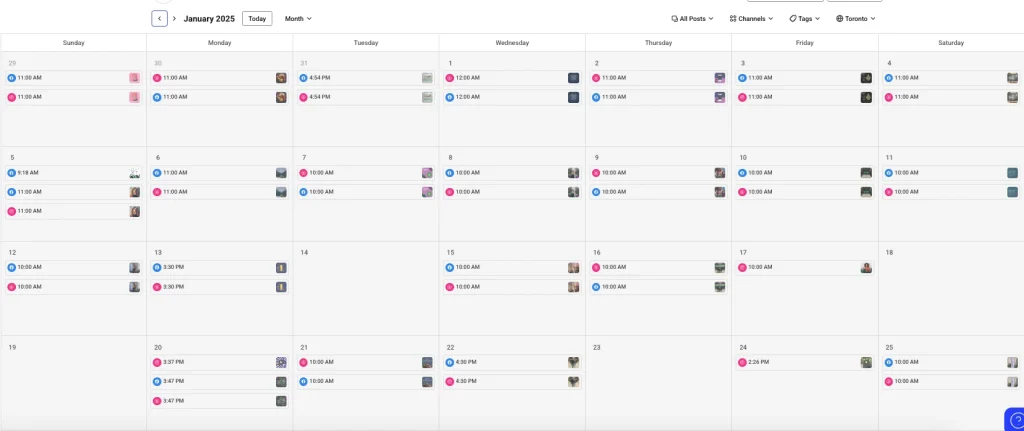Select the 11:00 AM Facebook post on Jan 5
Image resolution: width=1024 pixels, height=431 pixels.
click(74, 192)
